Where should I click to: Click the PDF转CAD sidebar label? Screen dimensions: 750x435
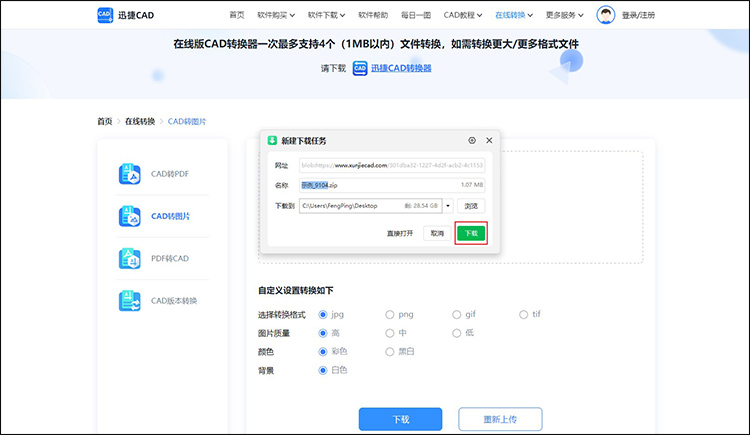tap(170, 258)
